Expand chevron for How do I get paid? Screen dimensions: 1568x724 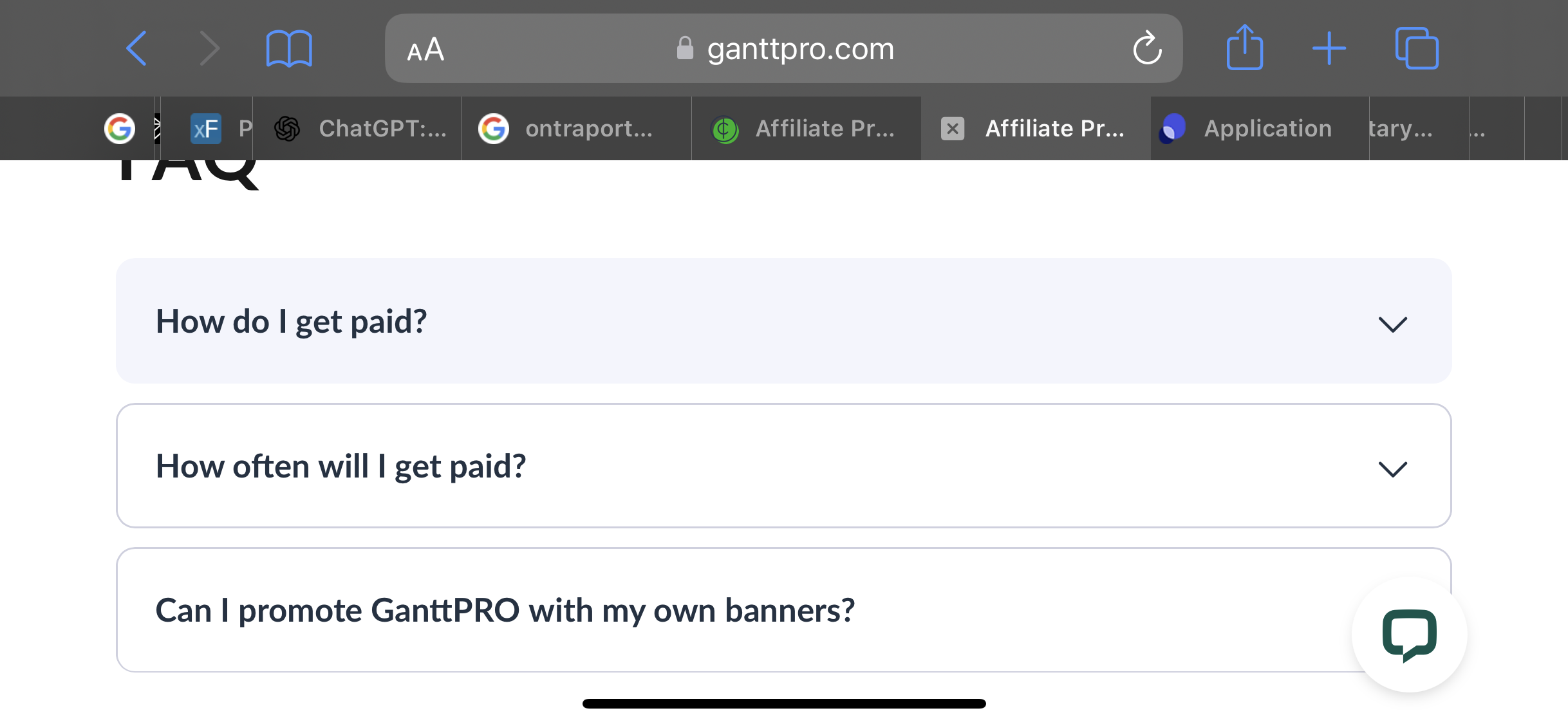pos(1392,324)
